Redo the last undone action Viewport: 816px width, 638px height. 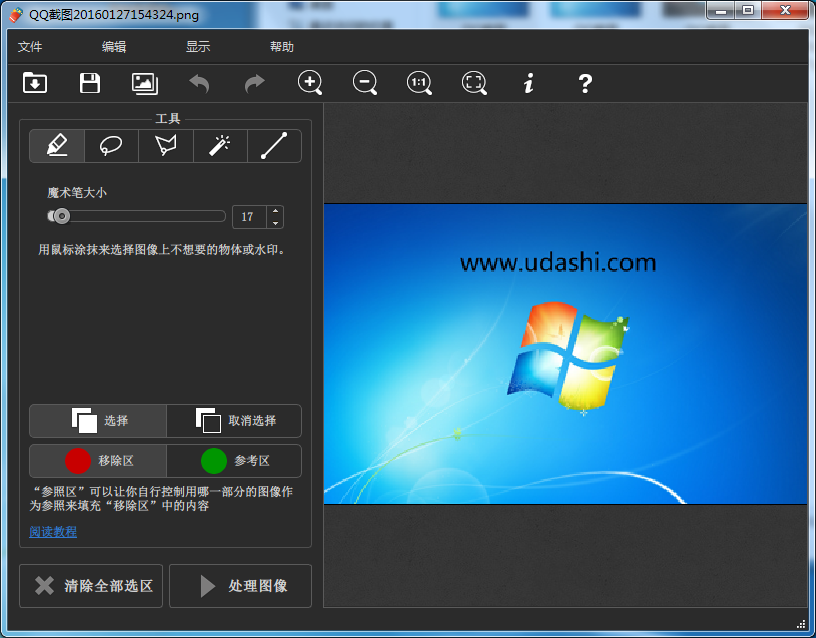coord(254,83)
